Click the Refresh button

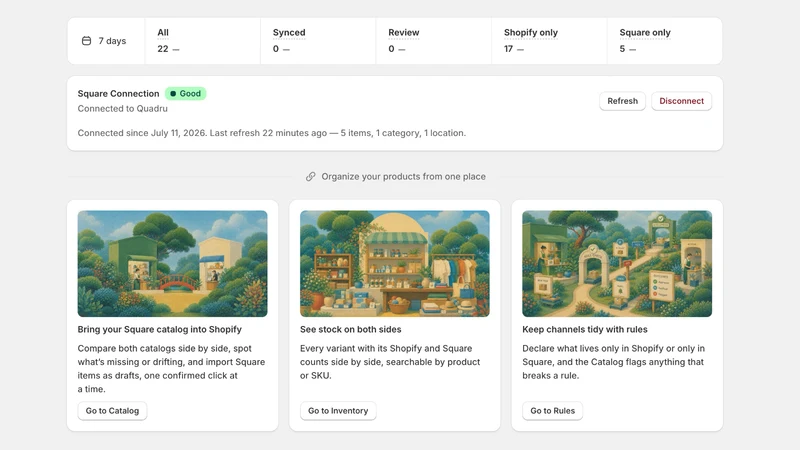point(622,101)
